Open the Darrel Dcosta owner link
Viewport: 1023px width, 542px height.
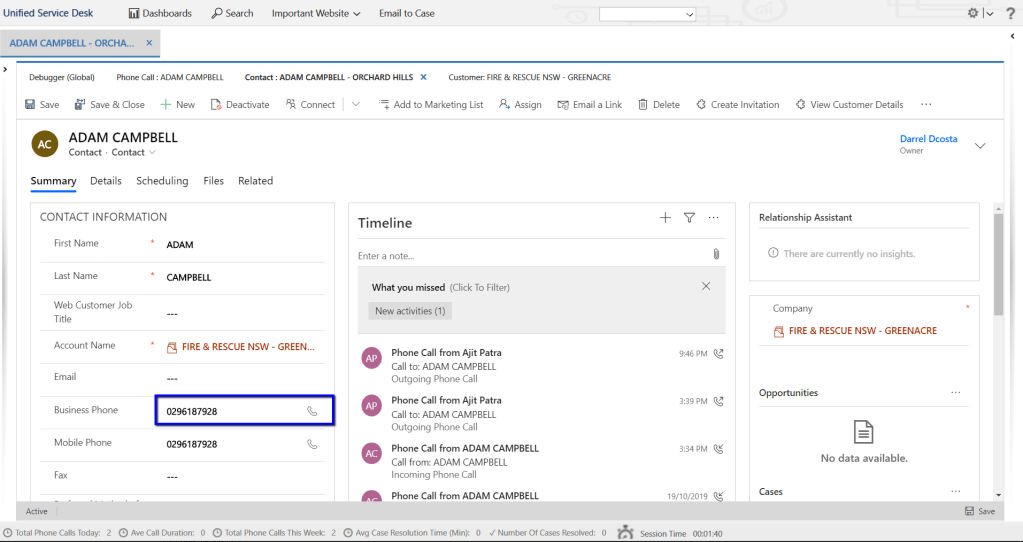click(x=928, y=139)
